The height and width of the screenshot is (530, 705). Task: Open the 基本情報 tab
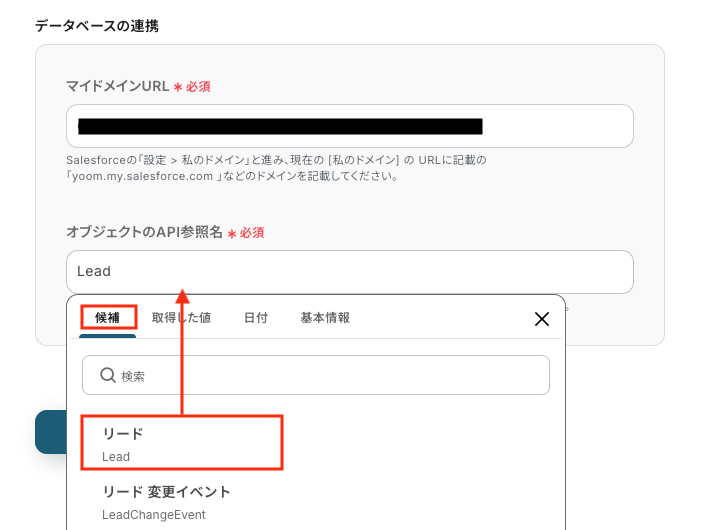click(325, 318)
